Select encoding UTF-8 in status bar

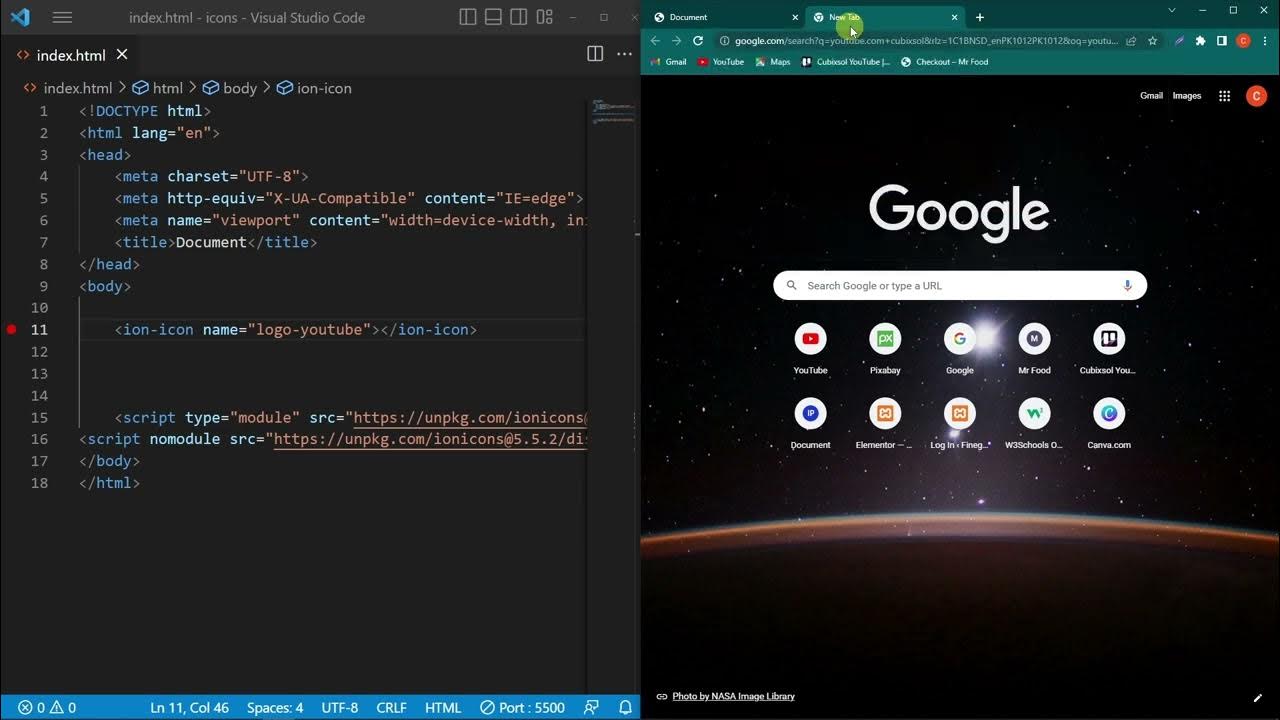click(x=340, y=707)
